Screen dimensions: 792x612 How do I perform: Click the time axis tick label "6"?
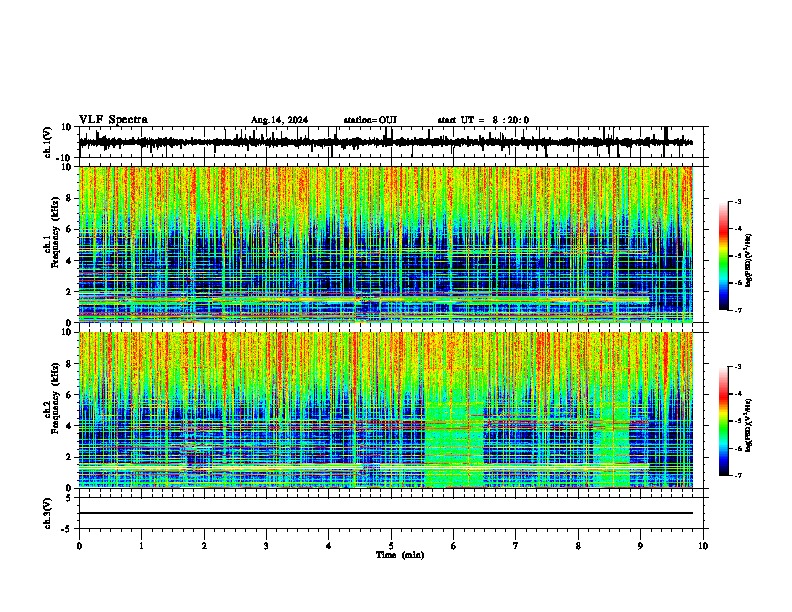click(453, 546)
